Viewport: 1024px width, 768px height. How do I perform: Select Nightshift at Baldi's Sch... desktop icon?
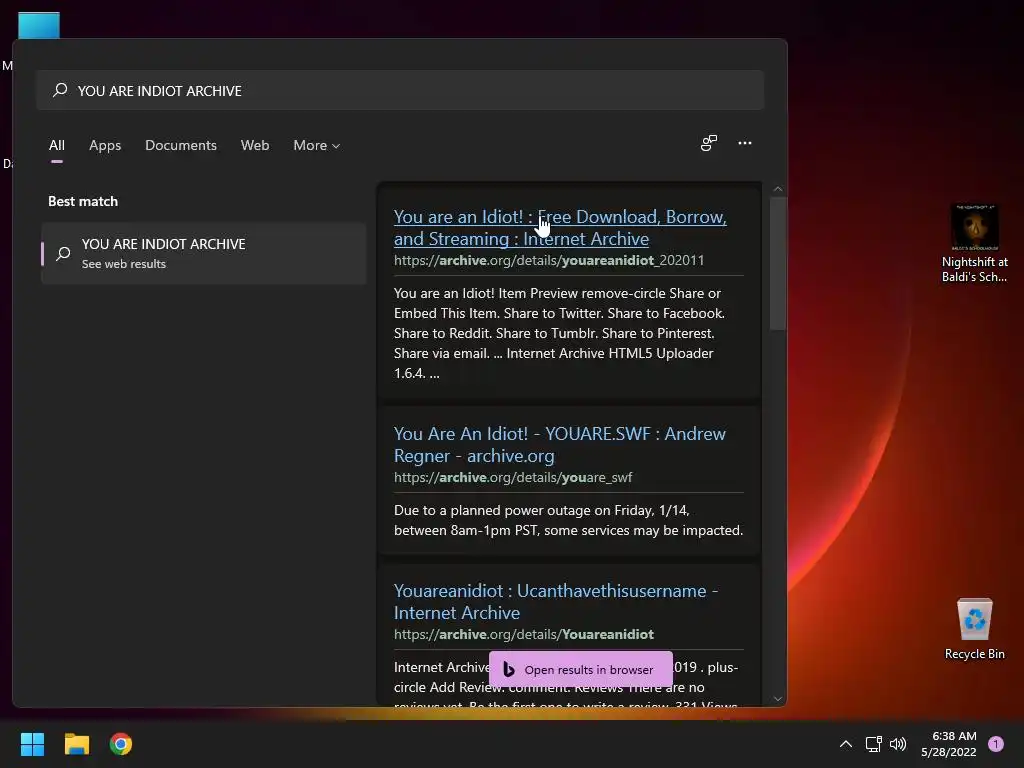(974, 243)
